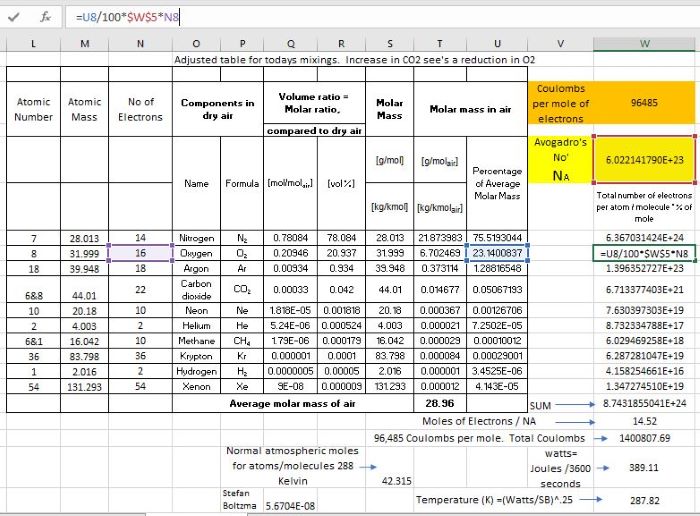The width and height of the screenshot is (700, 516).
Task: Click inside the formula bar text
Action: [x=127, y=17]
